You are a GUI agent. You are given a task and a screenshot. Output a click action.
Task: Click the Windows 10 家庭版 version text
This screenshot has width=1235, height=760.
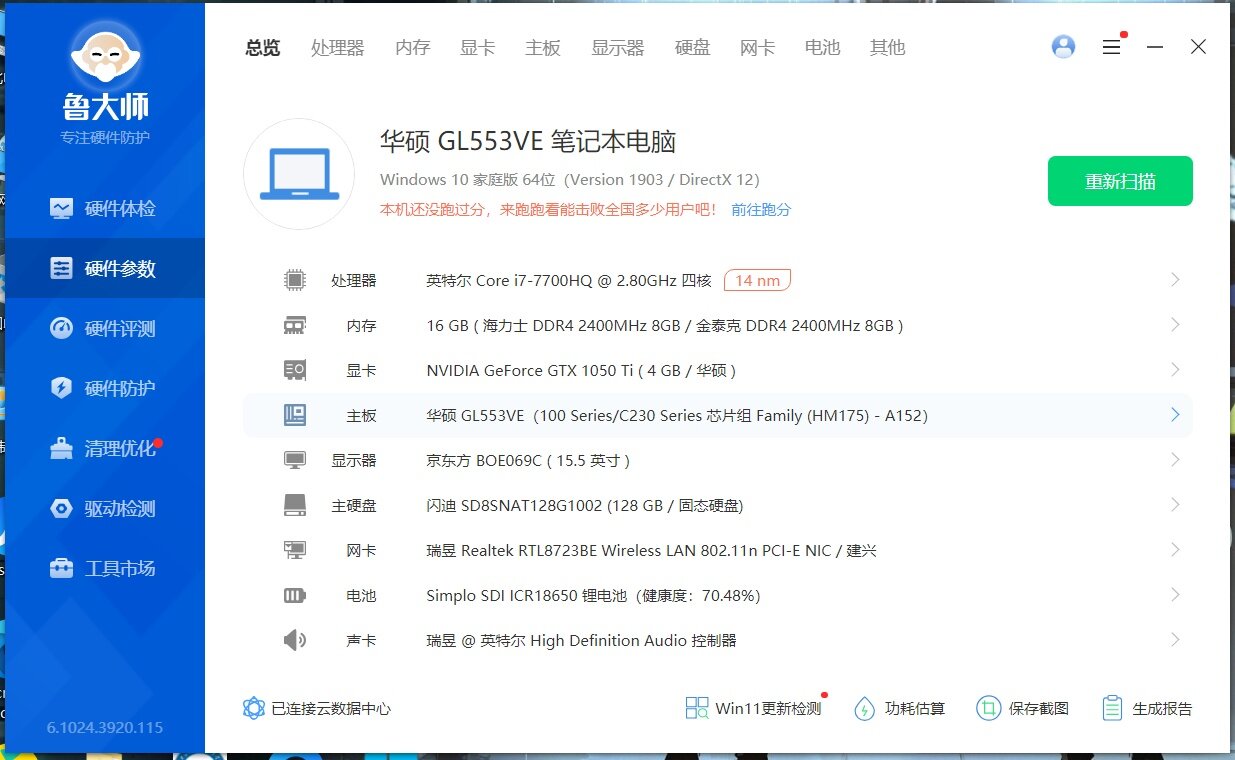570,180
